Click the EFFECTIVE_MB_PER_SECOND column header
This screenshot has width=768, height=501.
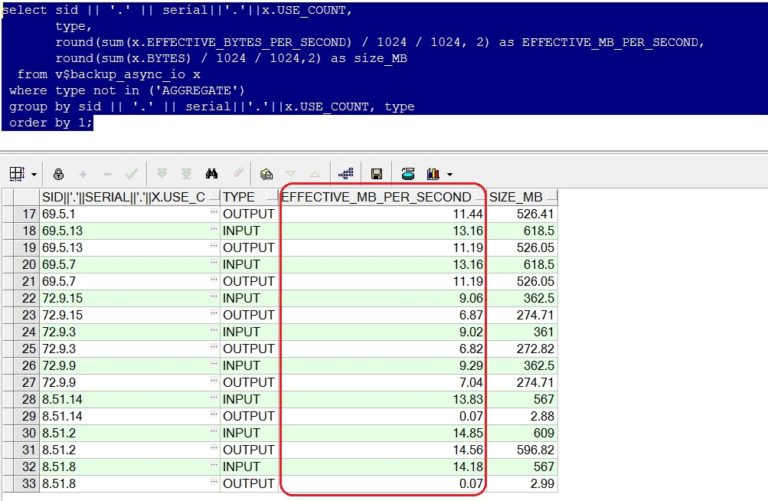tap(383, 197)
